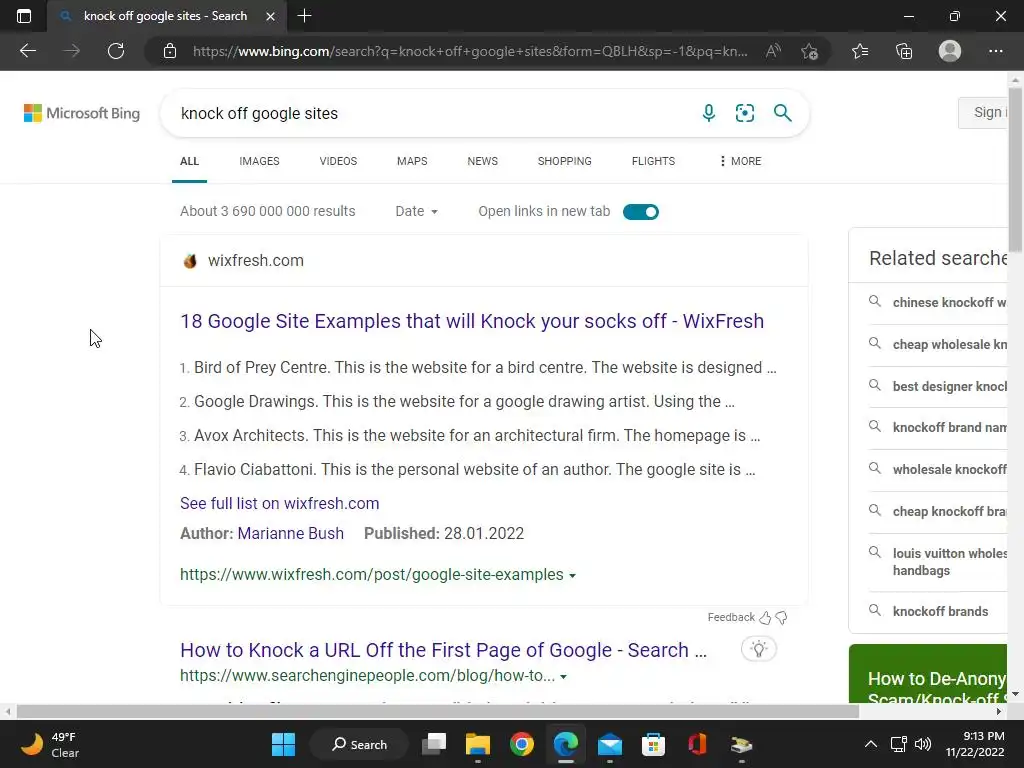
Task: Add page to favorites star icon
Action: coord(810,51)
